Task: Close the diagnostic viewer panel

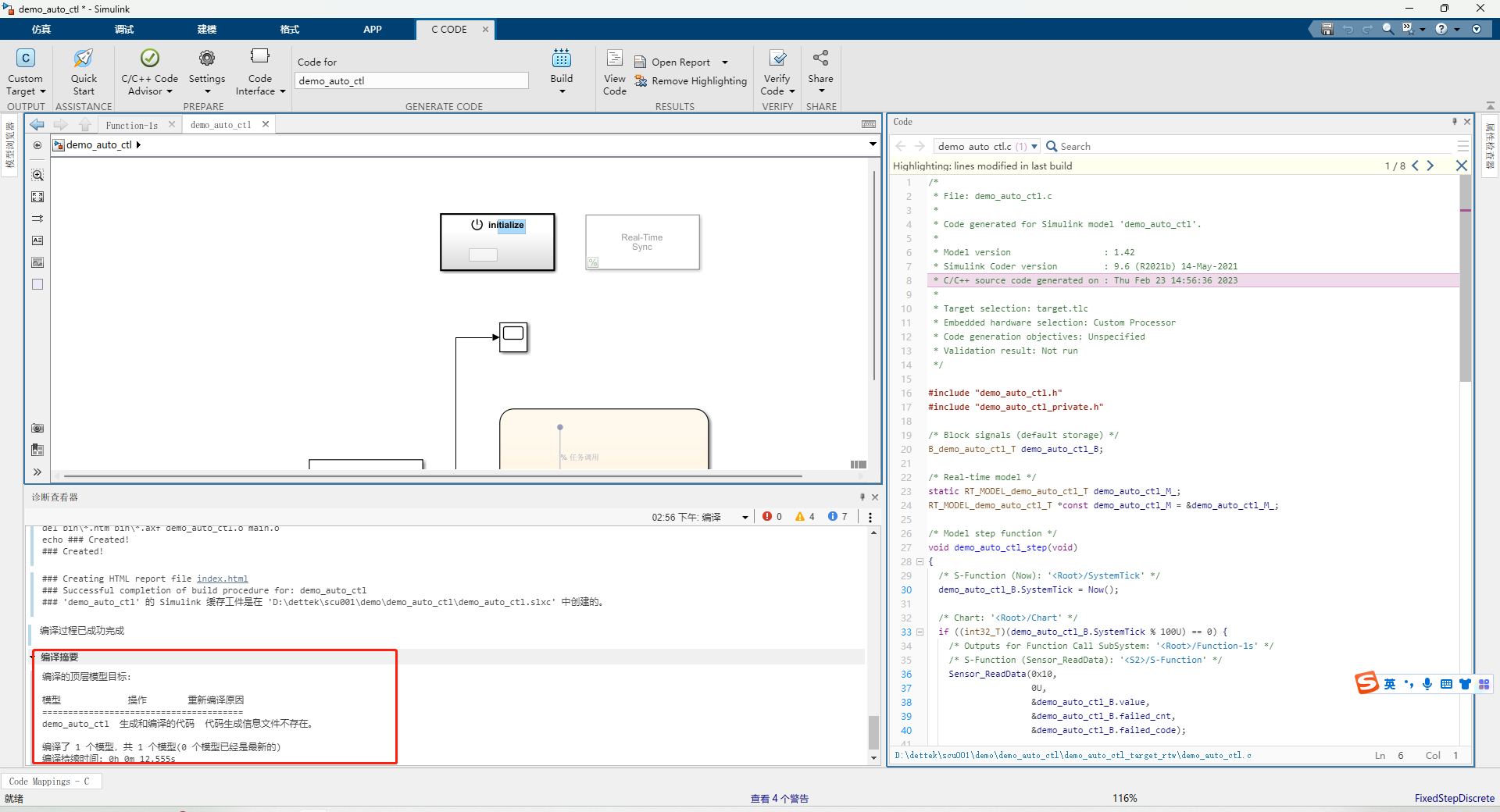Action: point(875,497)
